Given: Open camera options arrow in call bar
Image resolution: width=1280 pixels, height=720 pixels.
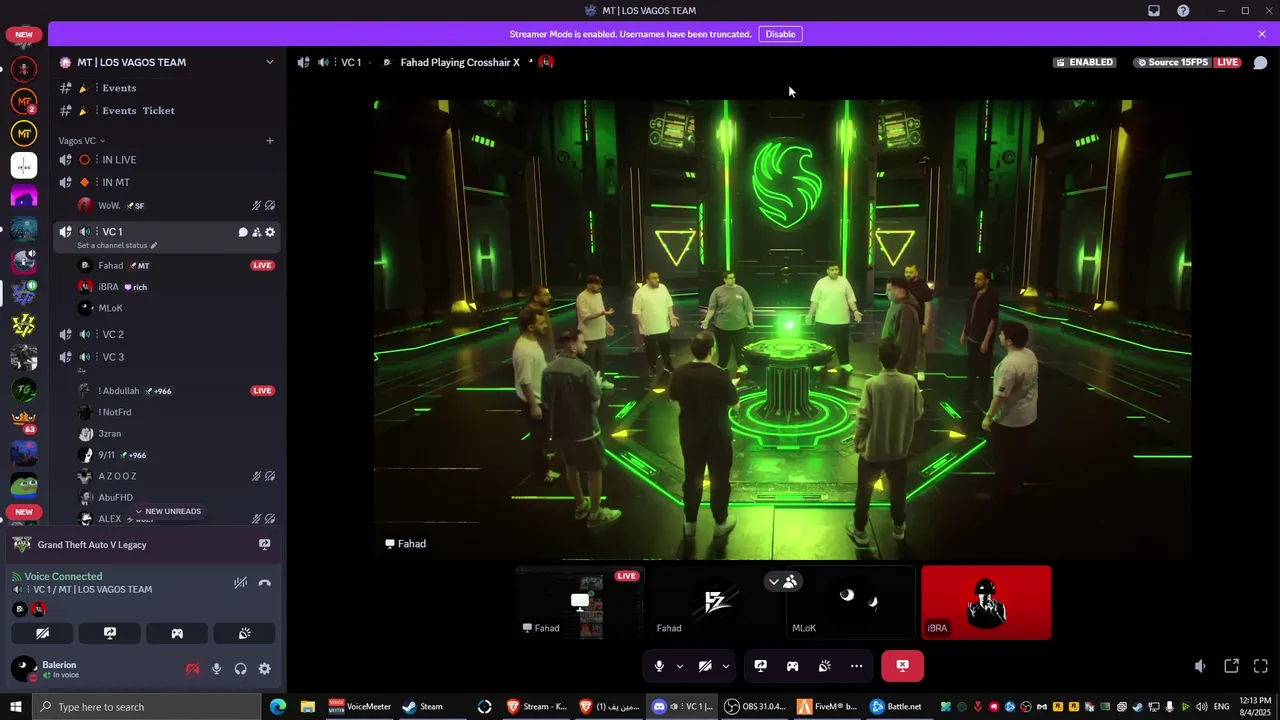Looking at the screenshot, I should tap(726, 666).
